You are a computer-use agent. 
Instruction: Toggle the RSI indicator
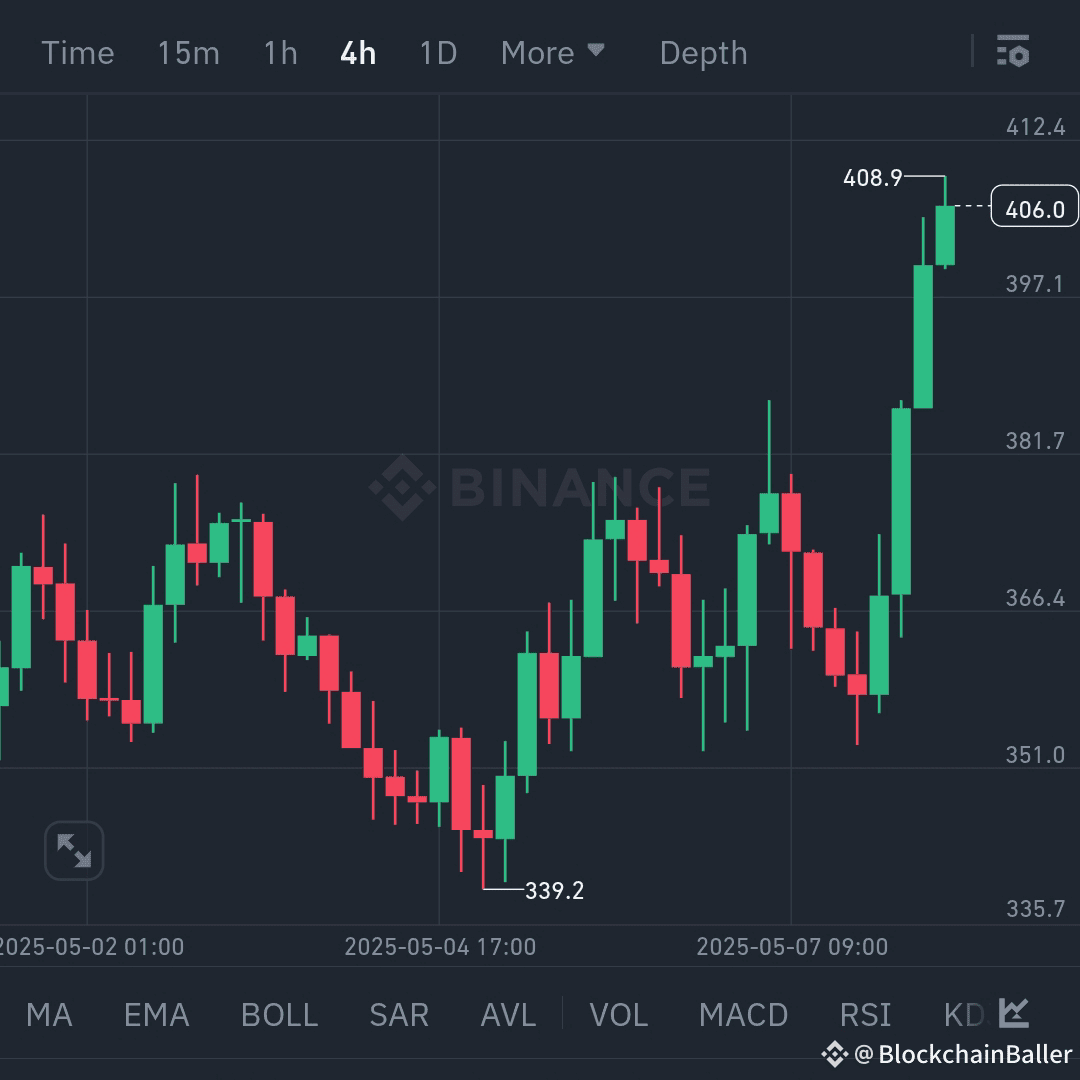tap(865, 1014)
